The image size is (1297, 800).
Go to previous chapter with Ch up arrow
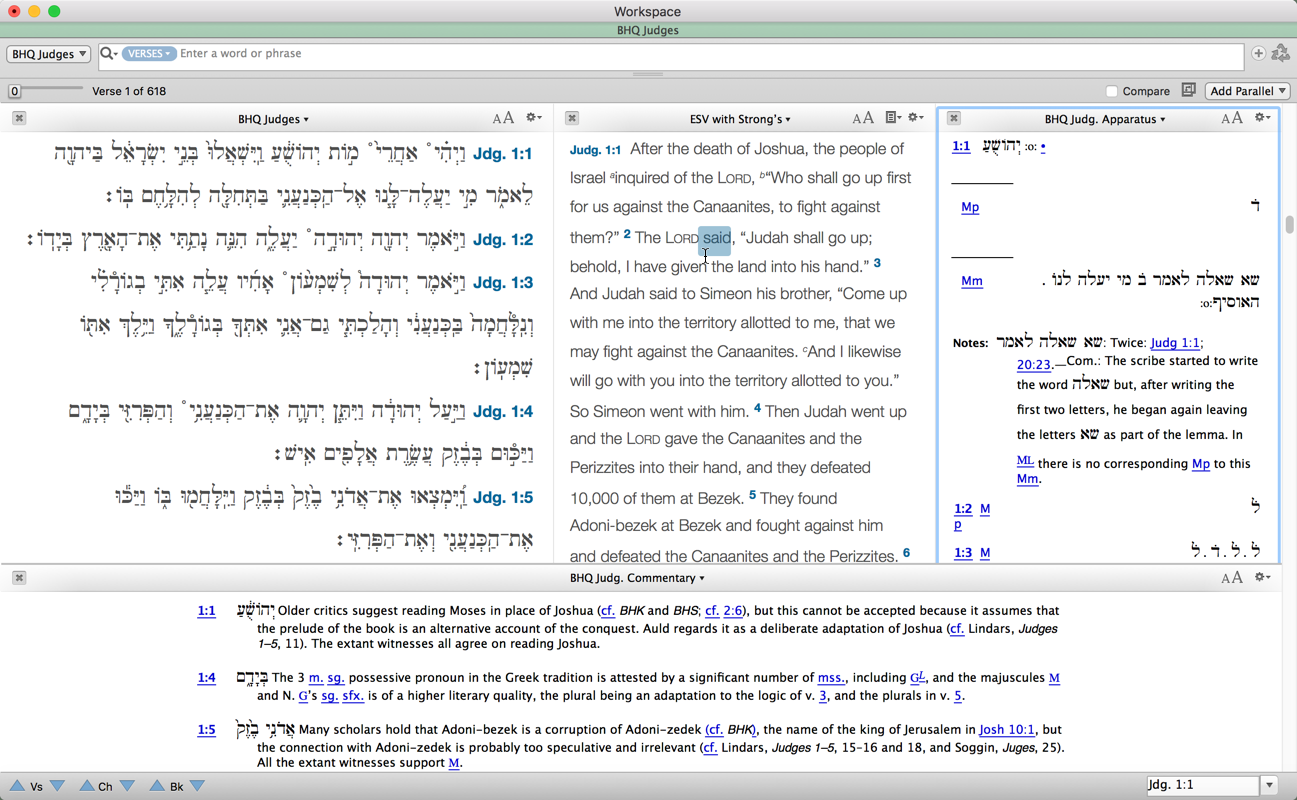87,786
